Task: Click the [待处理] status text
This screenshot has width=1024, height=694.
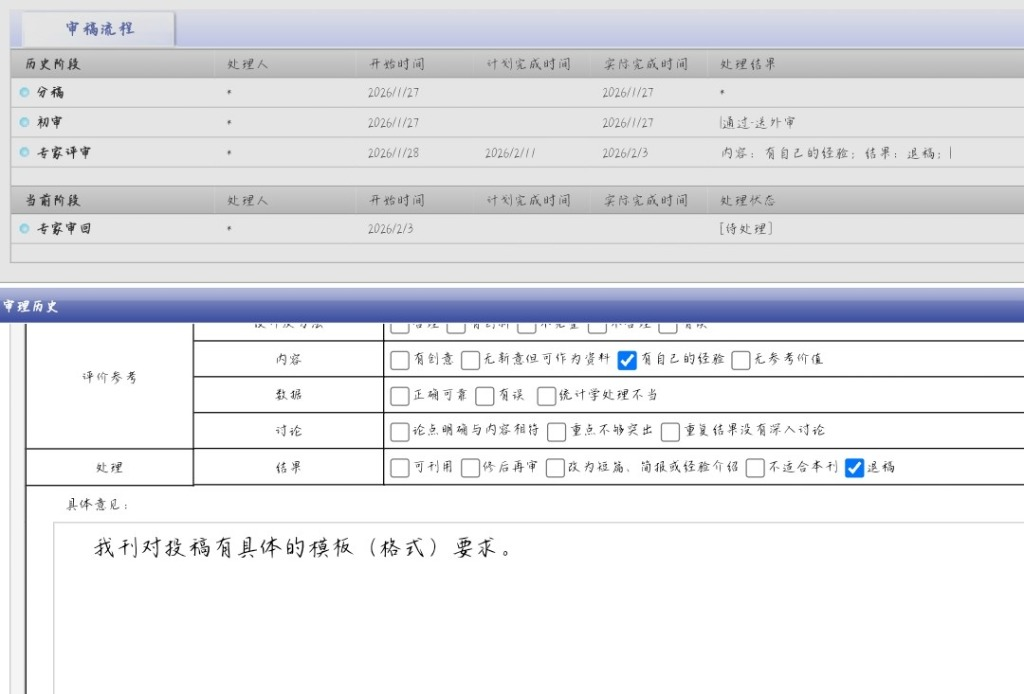Action: tap(745, 229)
